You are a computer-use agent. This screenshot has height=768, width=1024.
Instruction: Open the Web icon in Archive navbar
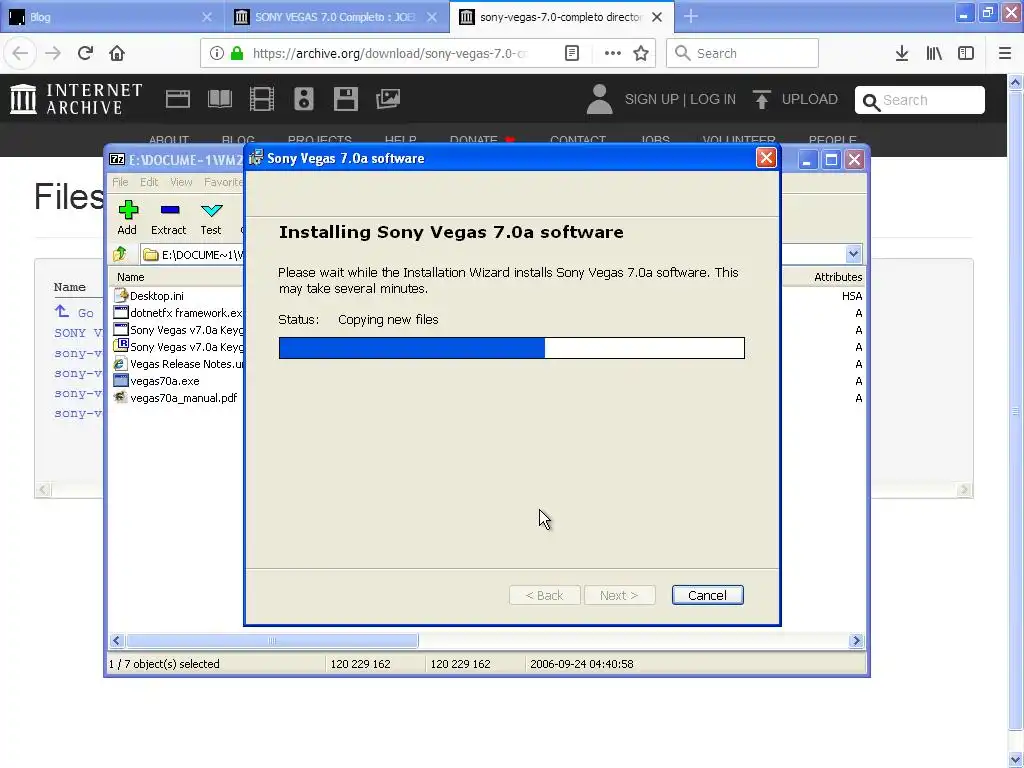178,99
